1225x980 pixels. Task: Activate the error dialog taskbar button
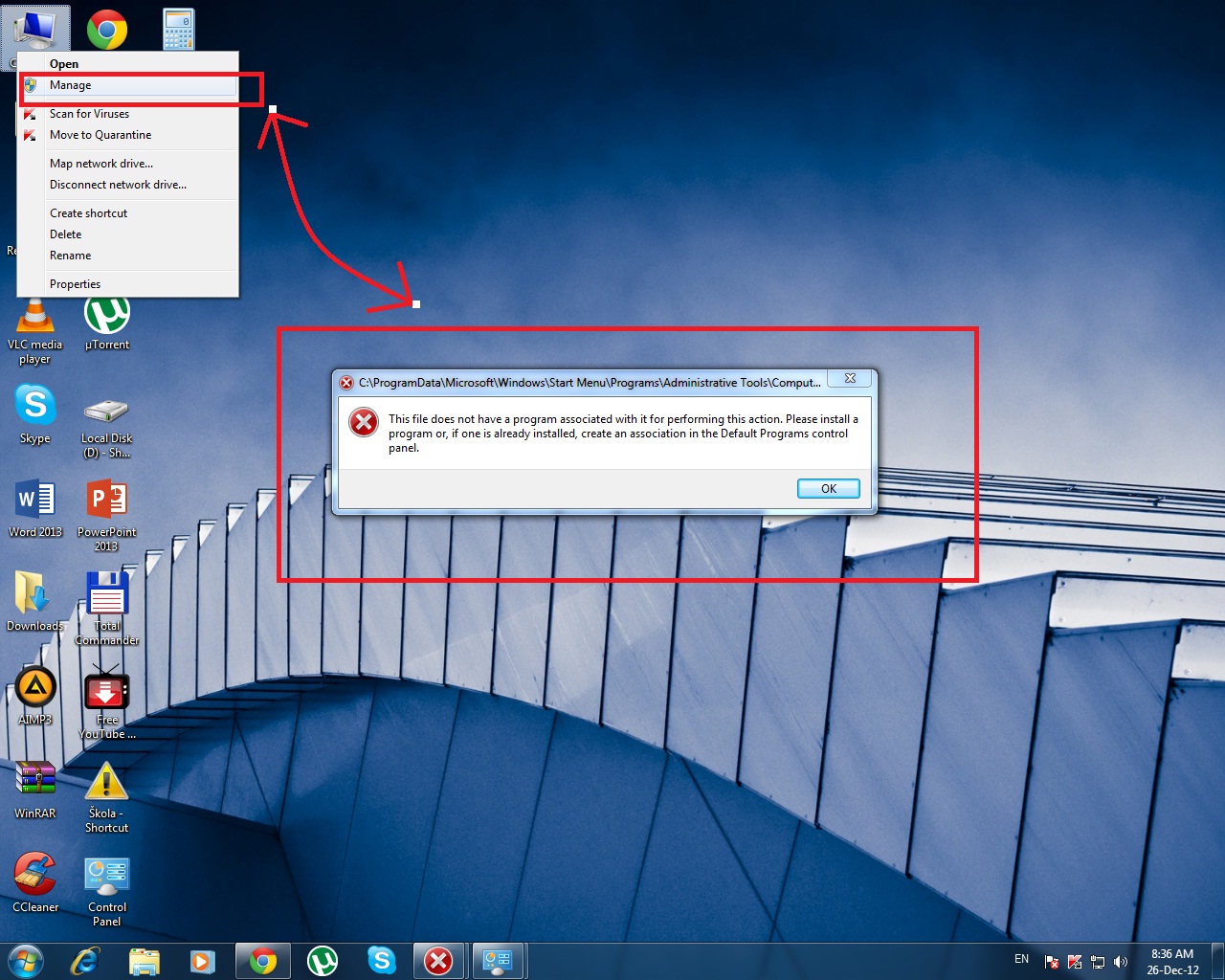point(439,961)
